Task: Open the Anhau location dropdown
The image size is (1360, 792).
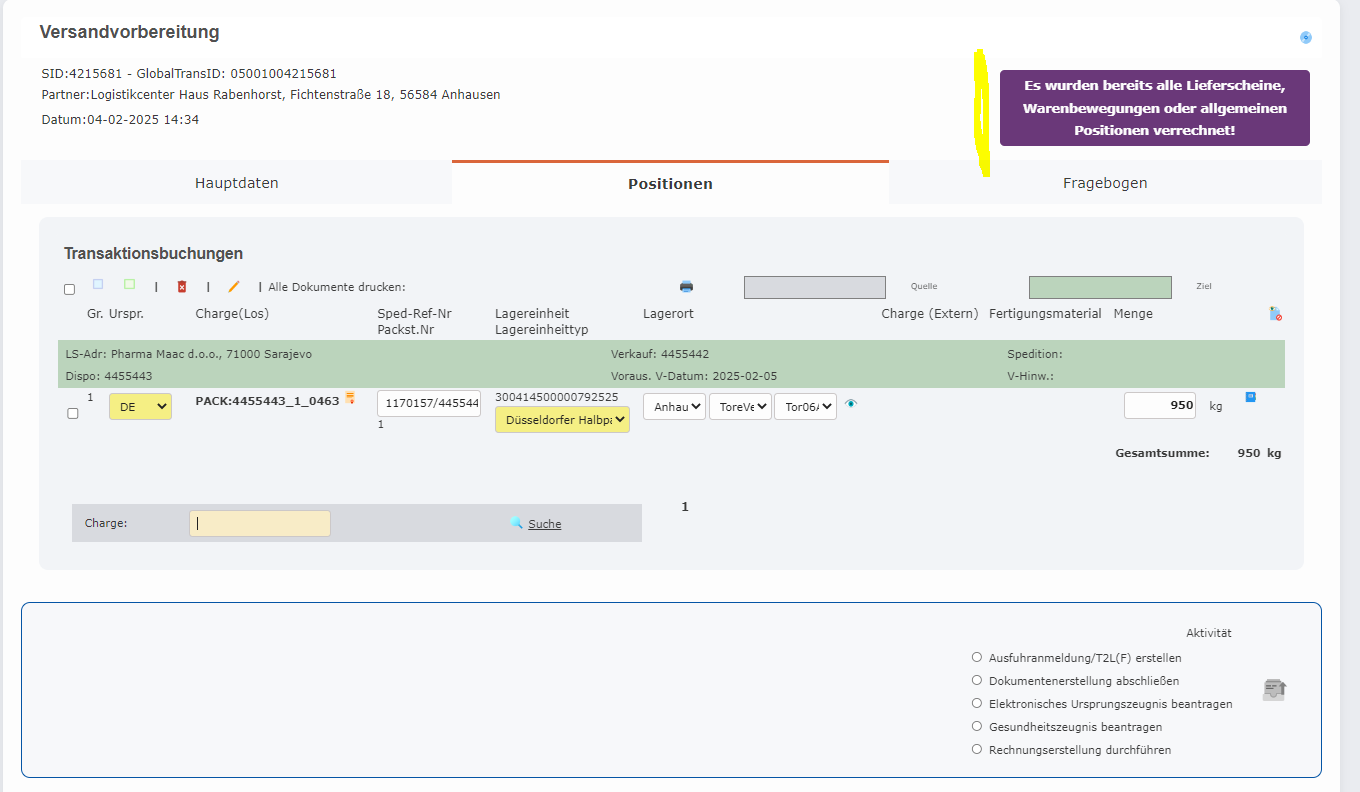Action: point(673,406)
